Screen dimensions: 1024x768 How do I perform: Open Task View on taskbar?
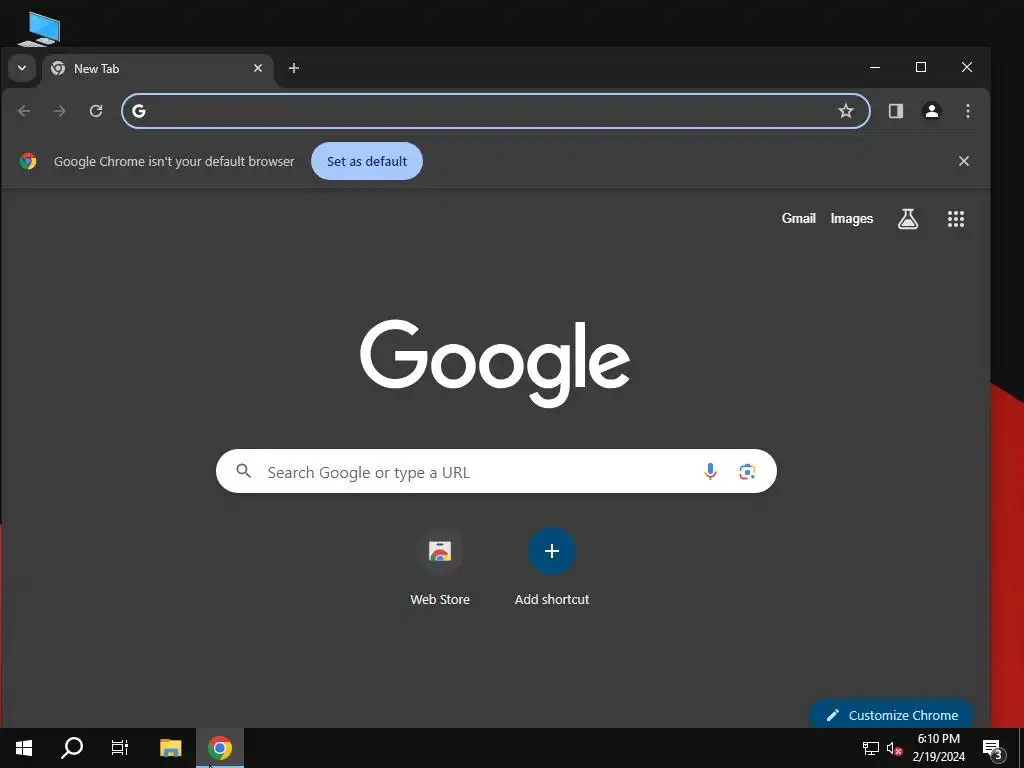point(120,748)
